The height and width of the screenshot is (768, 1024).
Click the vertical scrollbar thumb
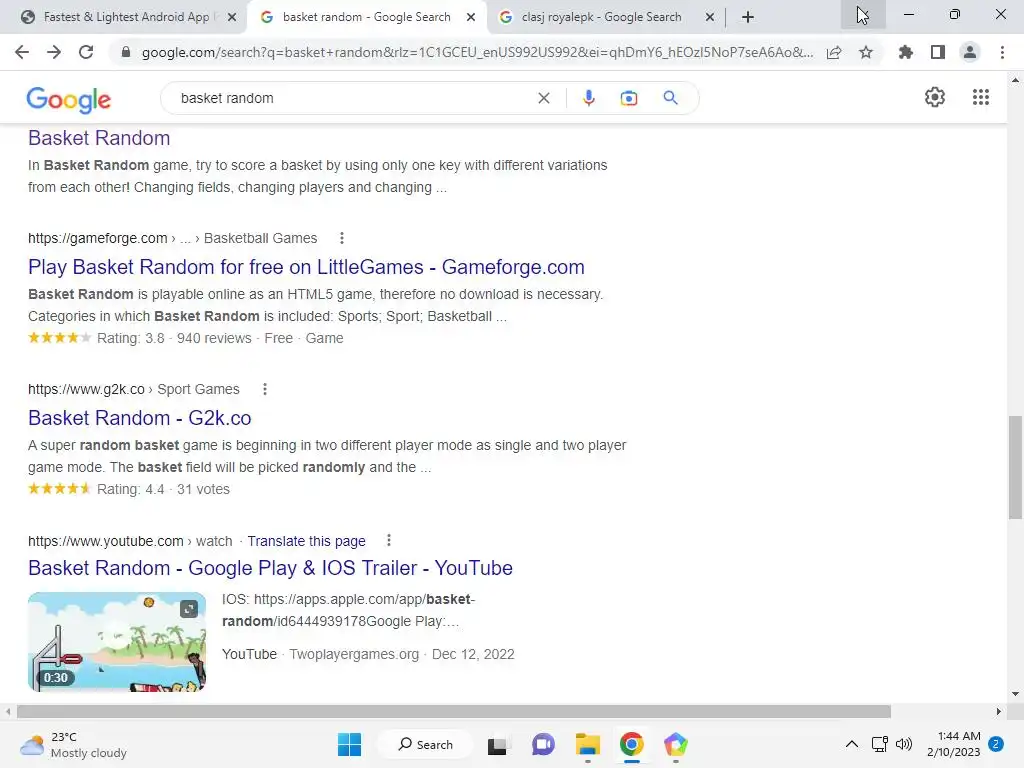click(1015, 468)
